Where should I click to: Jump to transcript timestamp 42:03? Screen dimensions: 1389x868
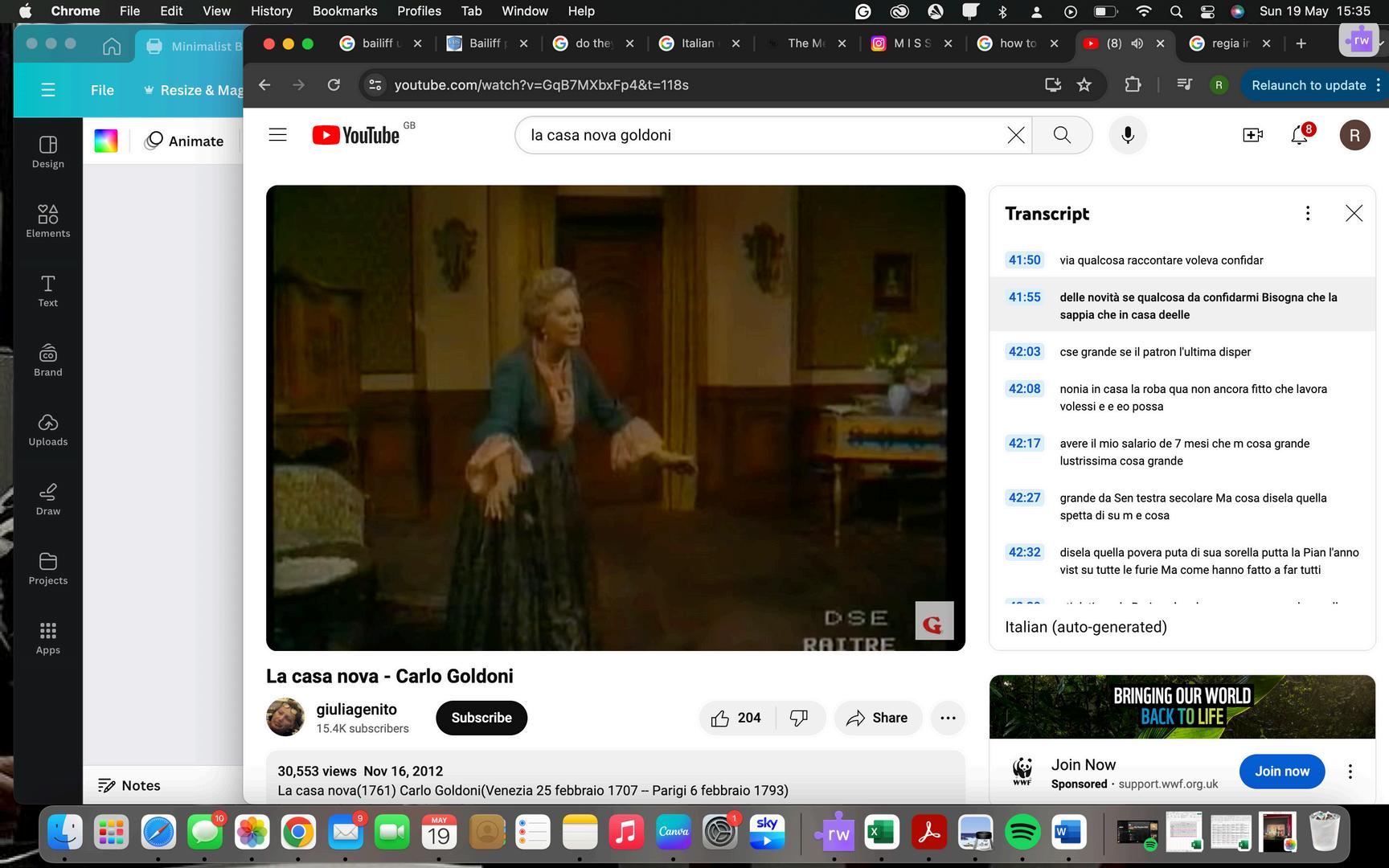point(1024,351)
